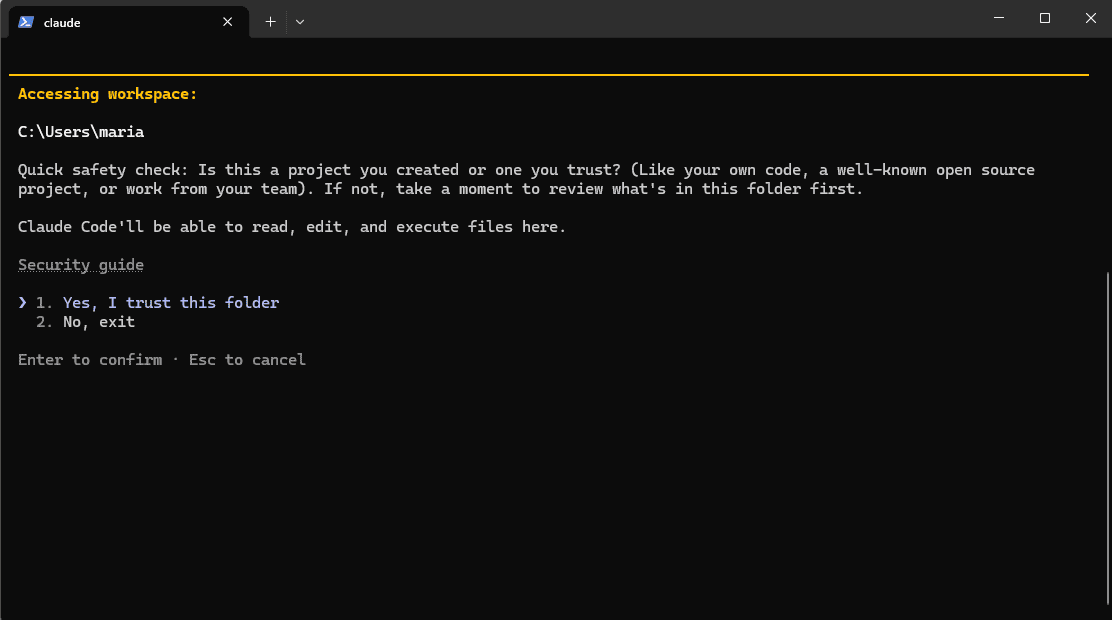Expand the new tab profile dropdown
The image size is (1112, 620).
pos(300,22)
